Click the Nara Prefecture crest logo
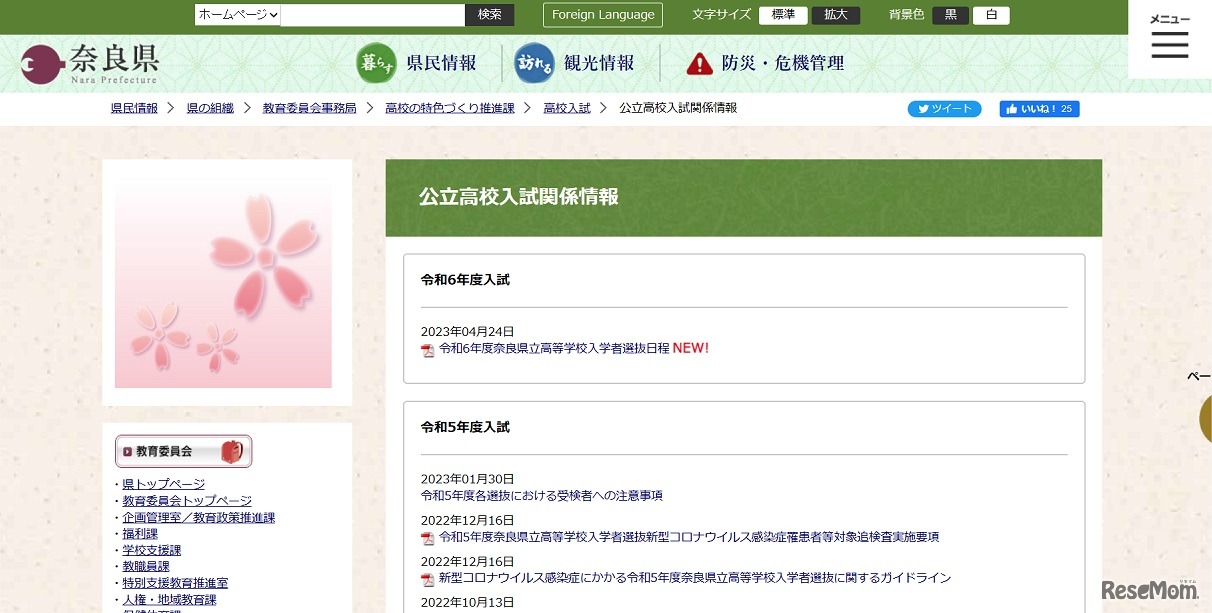The image size is (1212, 613). tap(38, 62)
